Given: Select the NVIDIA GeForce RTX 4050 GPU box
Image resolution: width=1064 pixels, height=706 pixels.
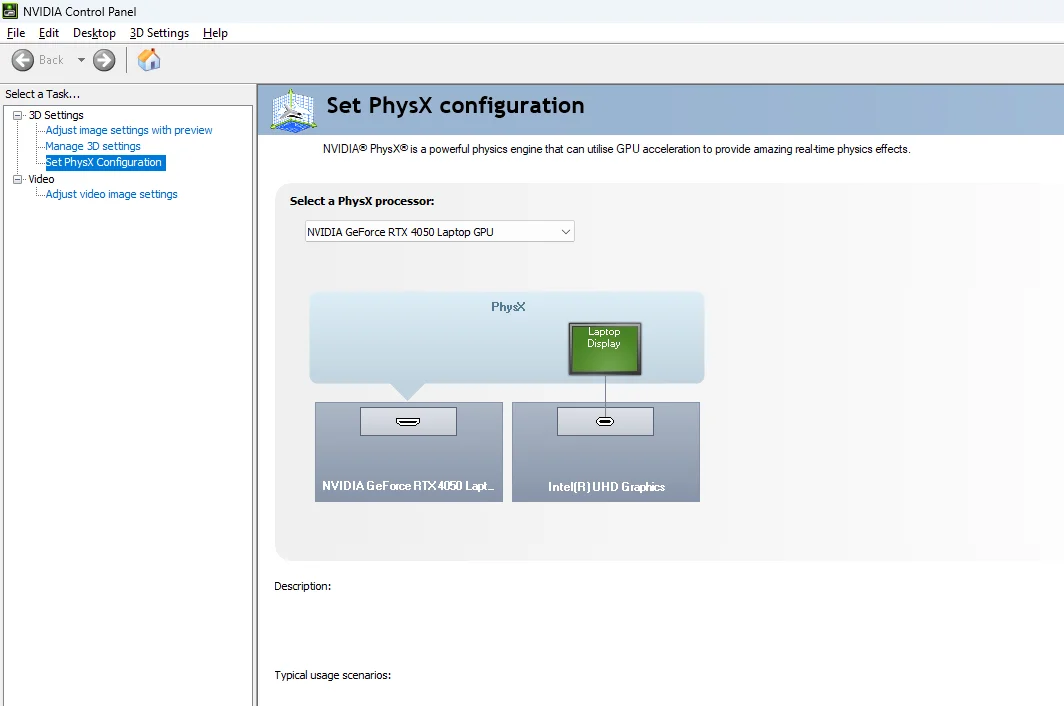Looking at the screenshot, I should 408,452.
